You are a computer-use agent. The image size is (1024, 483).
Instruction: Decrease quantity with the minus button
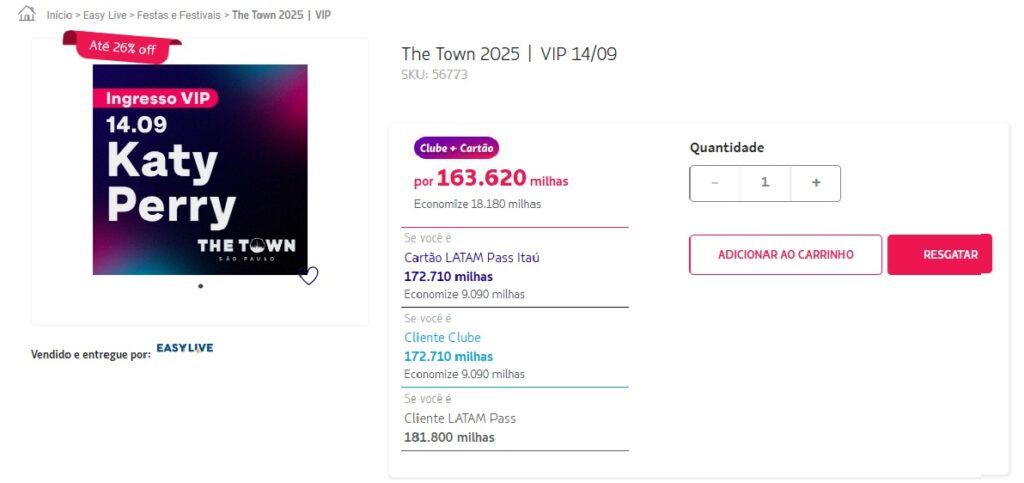[x=715, y=183]
